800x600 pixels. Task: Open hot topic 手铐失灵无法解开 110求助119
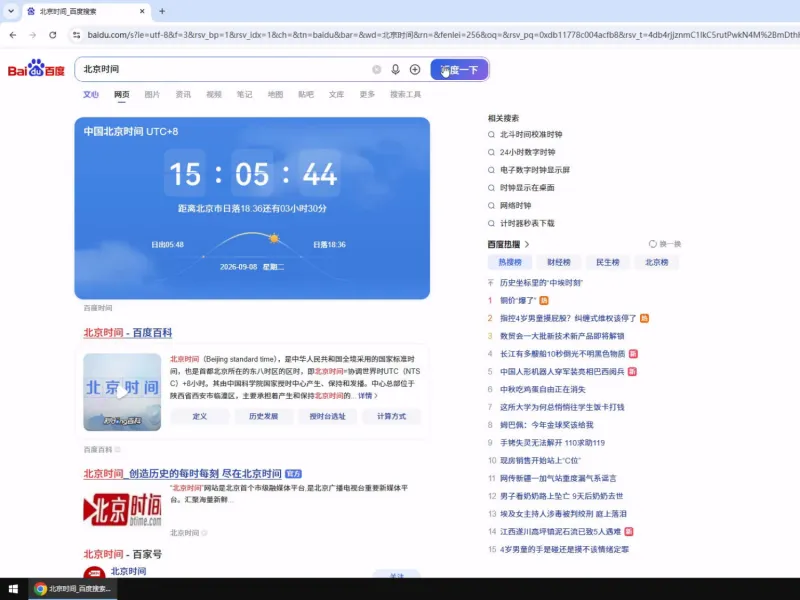coord(552,443)
